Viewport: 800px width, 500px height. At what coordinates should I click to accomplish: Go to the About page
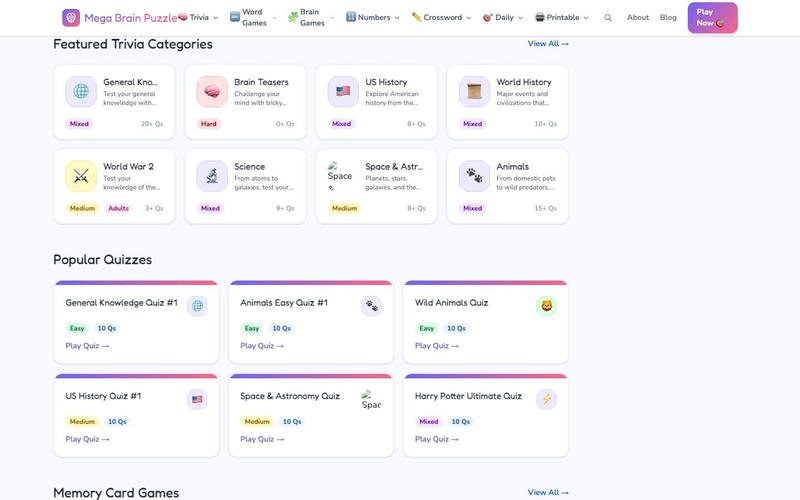(x=638, y=17)
